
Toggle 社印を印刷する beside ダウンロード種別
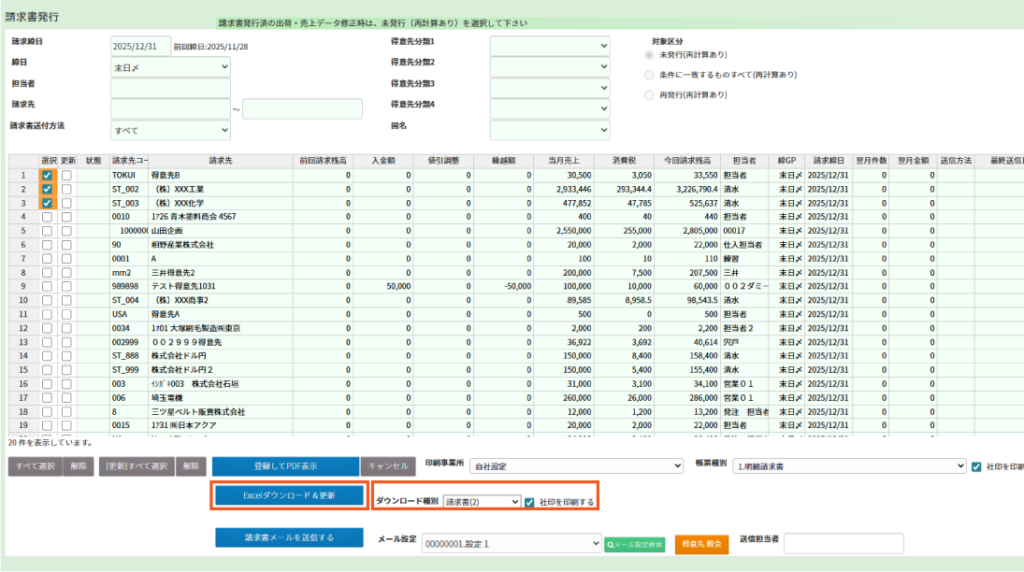coord(530,502)
